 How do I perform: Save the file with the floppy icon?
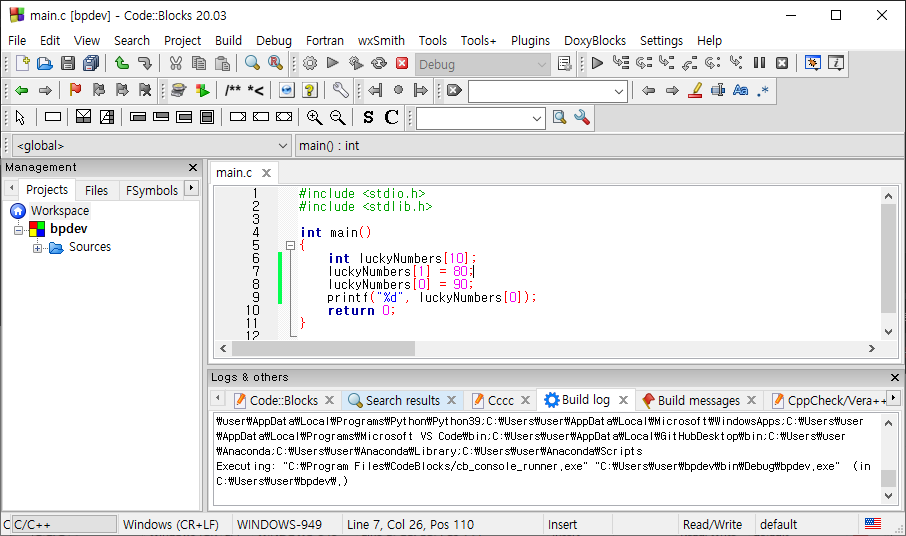(x=68, y=63)
